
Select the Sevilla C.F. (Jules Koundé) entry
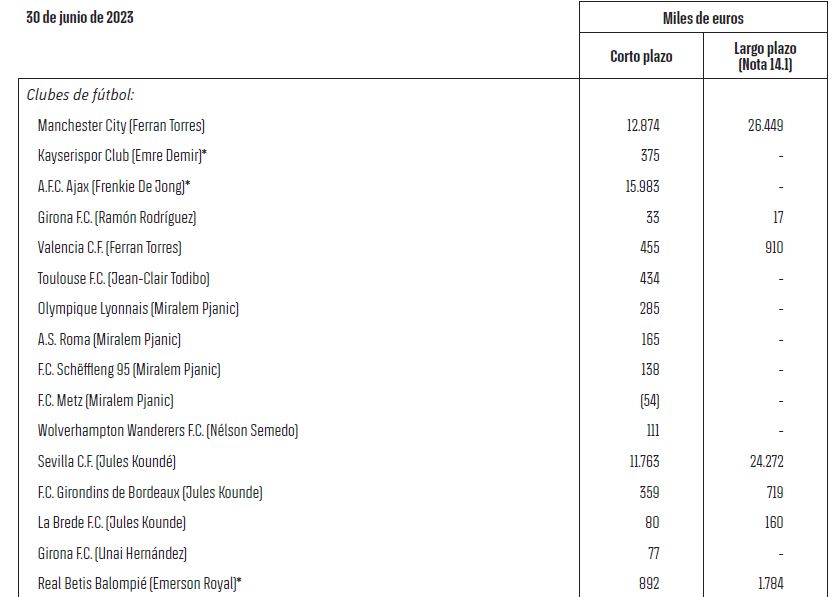(x=107, y=462)
